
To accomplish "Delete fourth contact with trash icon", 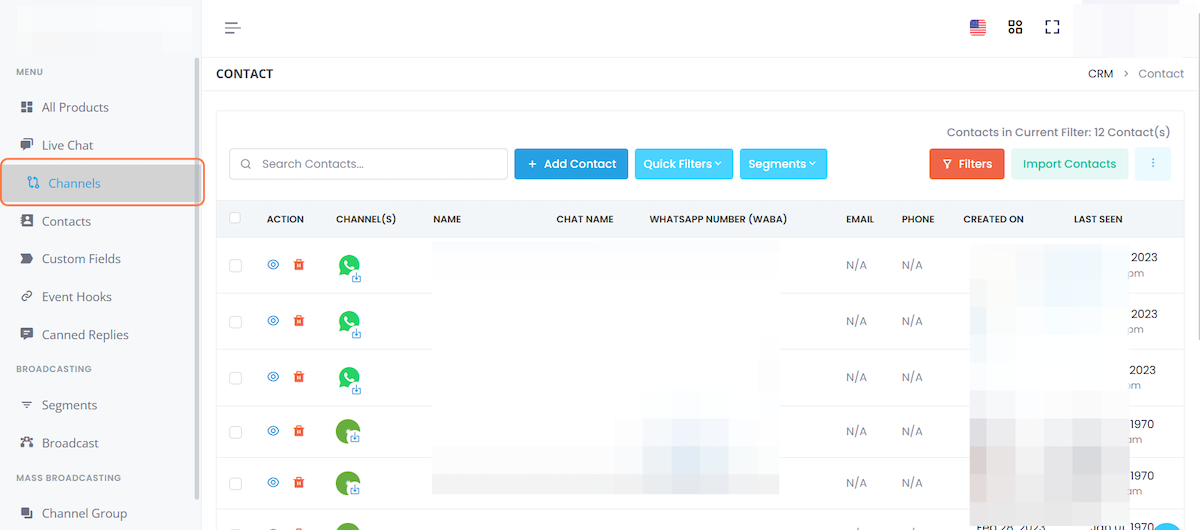I will pyautogui.click(x=298, y=431).
